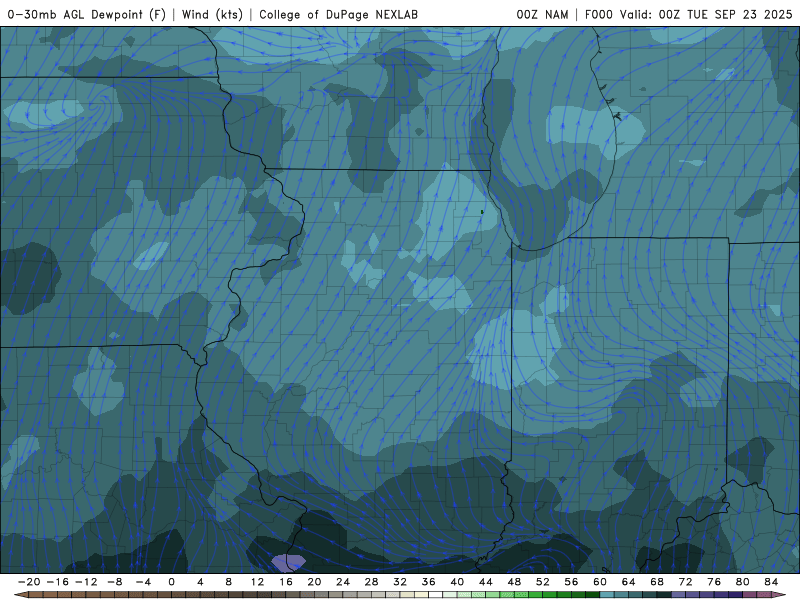Click the '00Z NAM' model label
The width and height of the screenshot is (800, 600).
(542, 14)
